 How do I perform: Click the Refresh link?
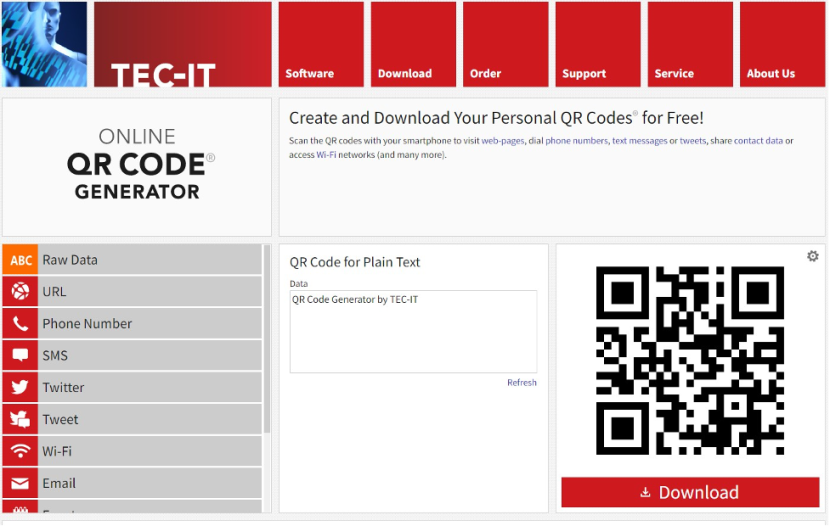(521, 383)
